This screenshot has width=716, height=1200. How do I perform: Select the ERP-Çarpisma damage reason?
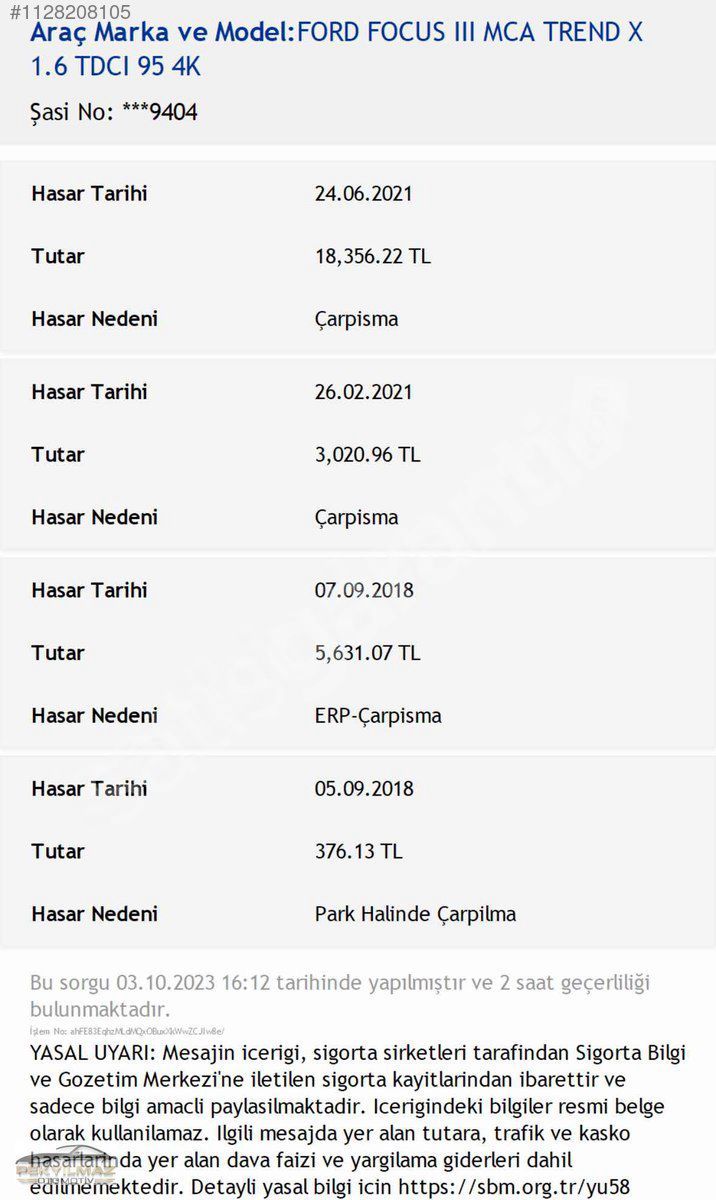point(377,715)
